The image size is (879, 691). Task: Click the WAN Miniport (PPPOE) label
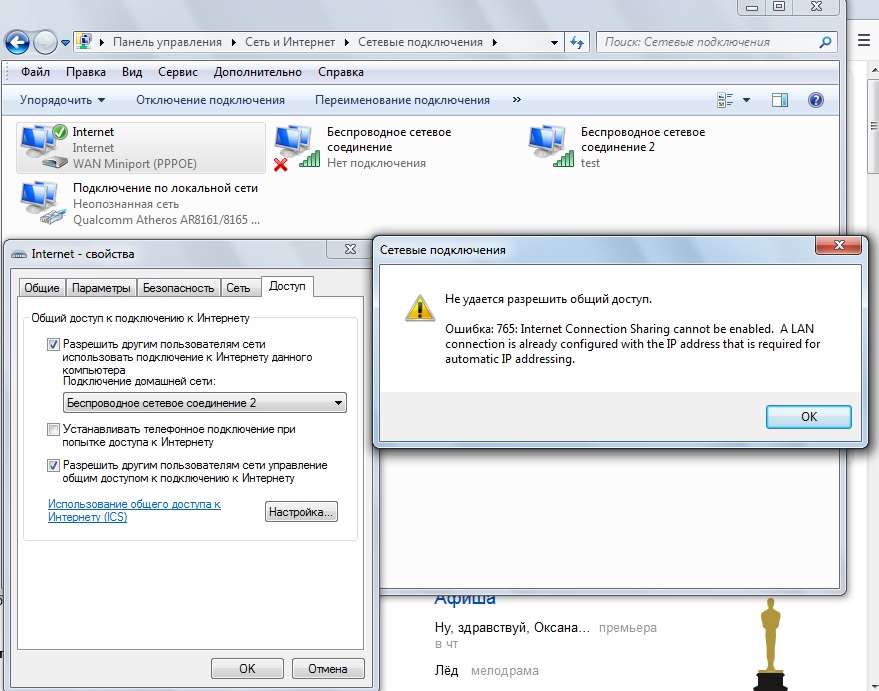coord(135,164)
